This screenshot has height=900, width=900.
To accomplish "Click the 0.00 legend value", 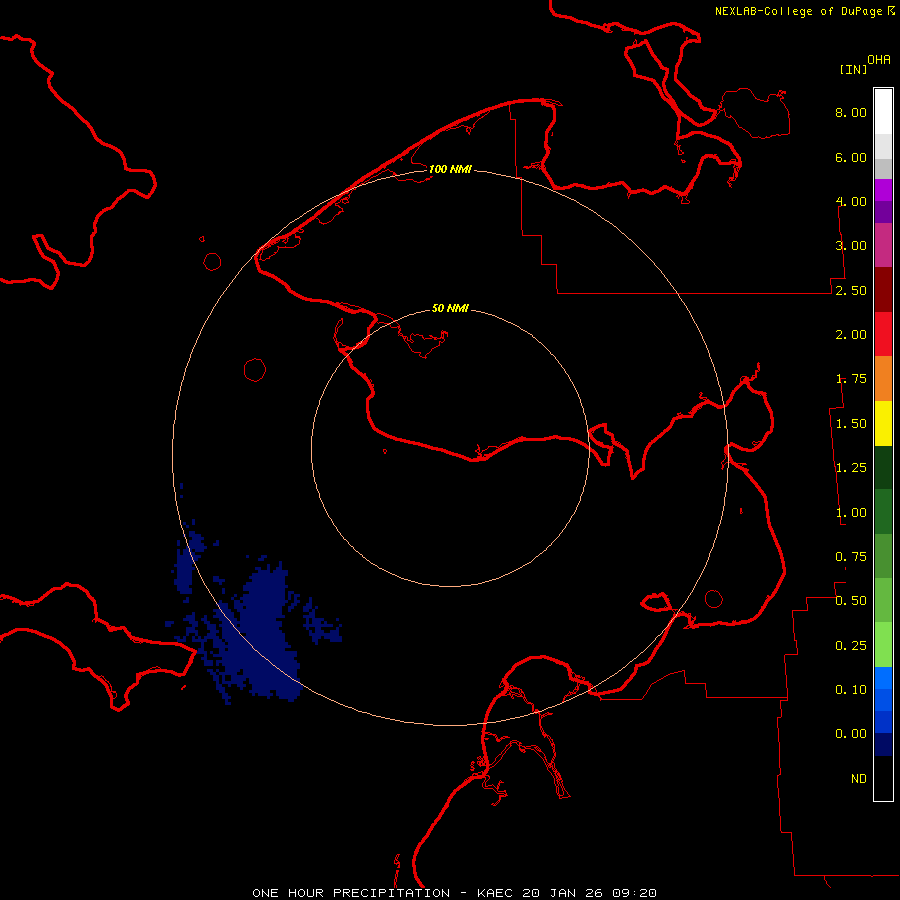I will coord(851,734).
